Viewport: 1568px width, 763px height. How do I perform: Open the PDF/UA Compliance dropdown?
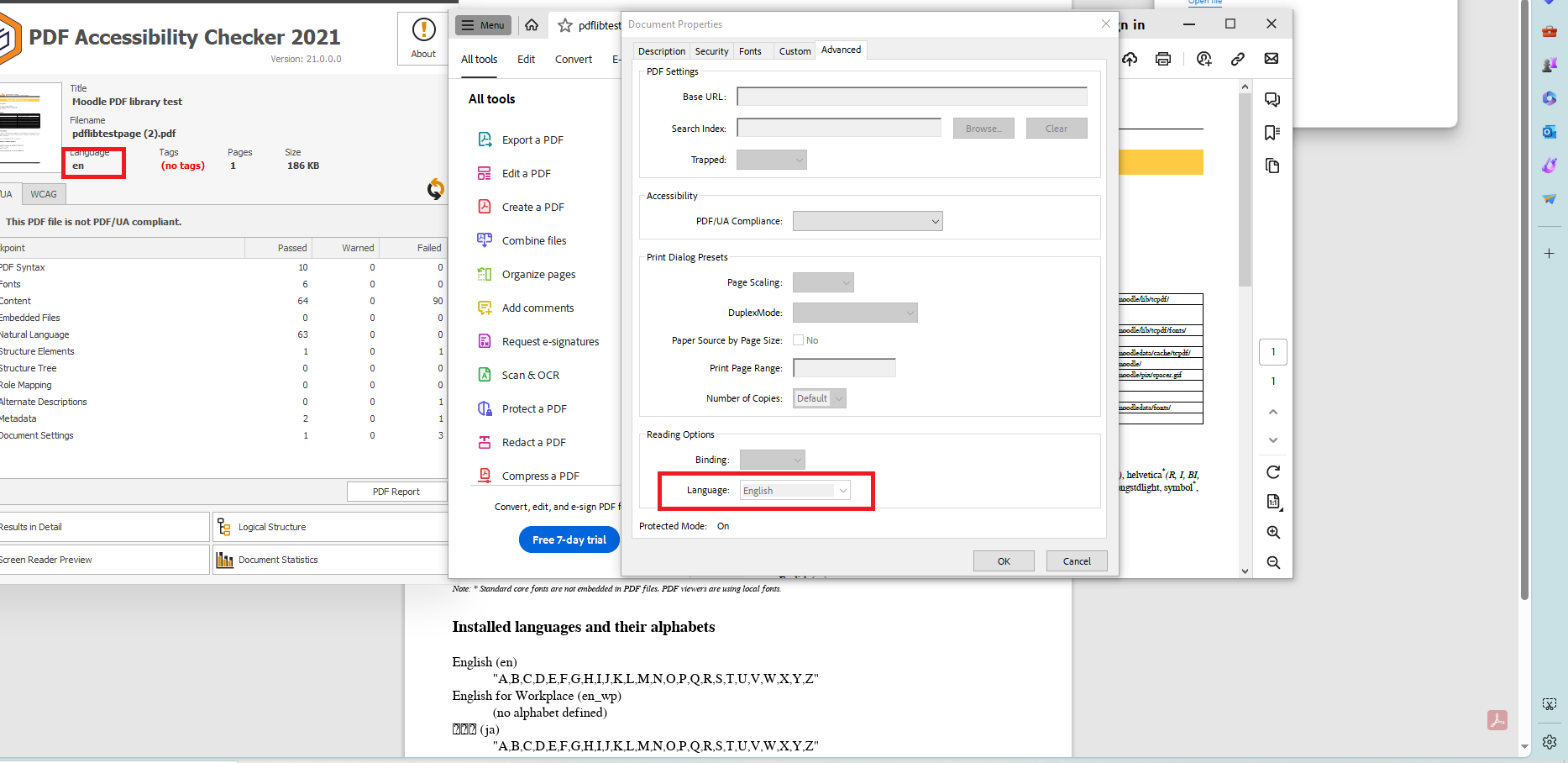tap(868, 221)
